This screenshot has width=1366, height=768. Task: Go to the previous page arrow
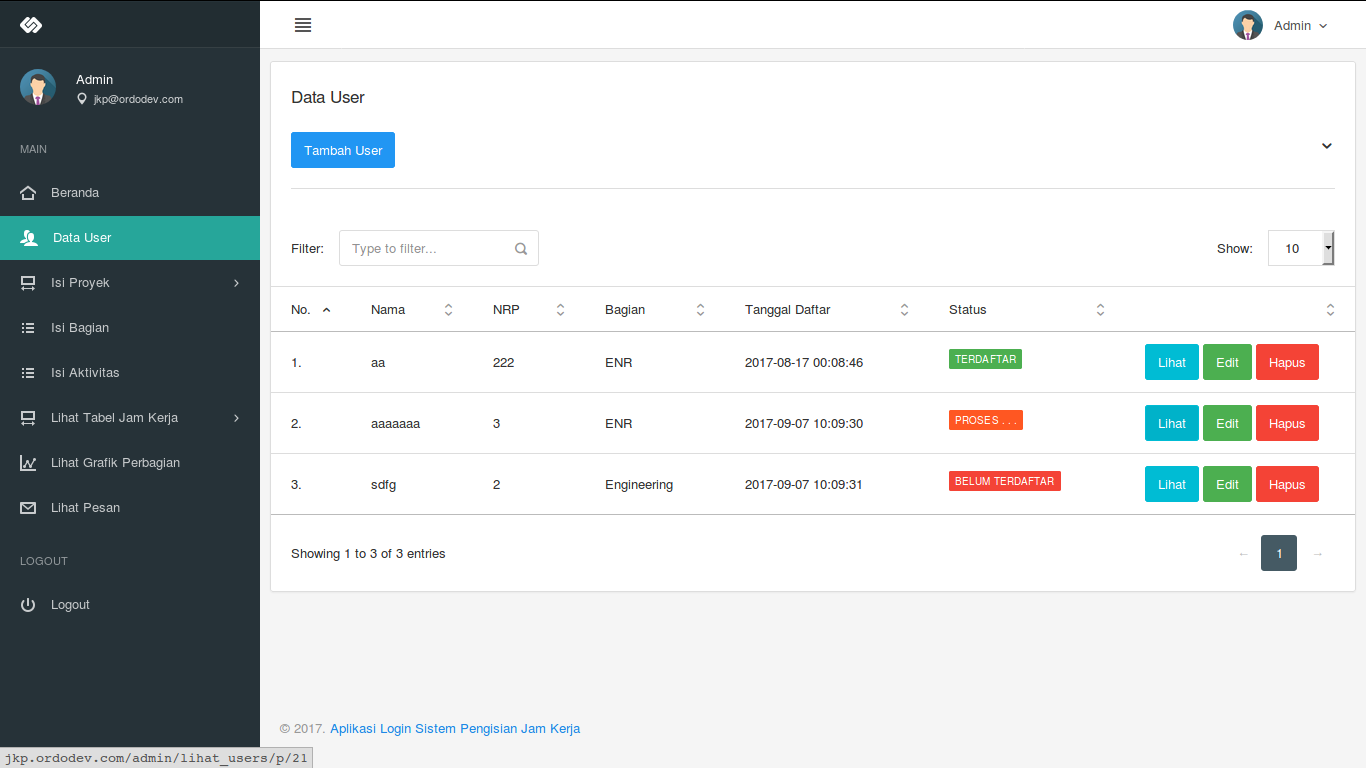(1243, 553)
